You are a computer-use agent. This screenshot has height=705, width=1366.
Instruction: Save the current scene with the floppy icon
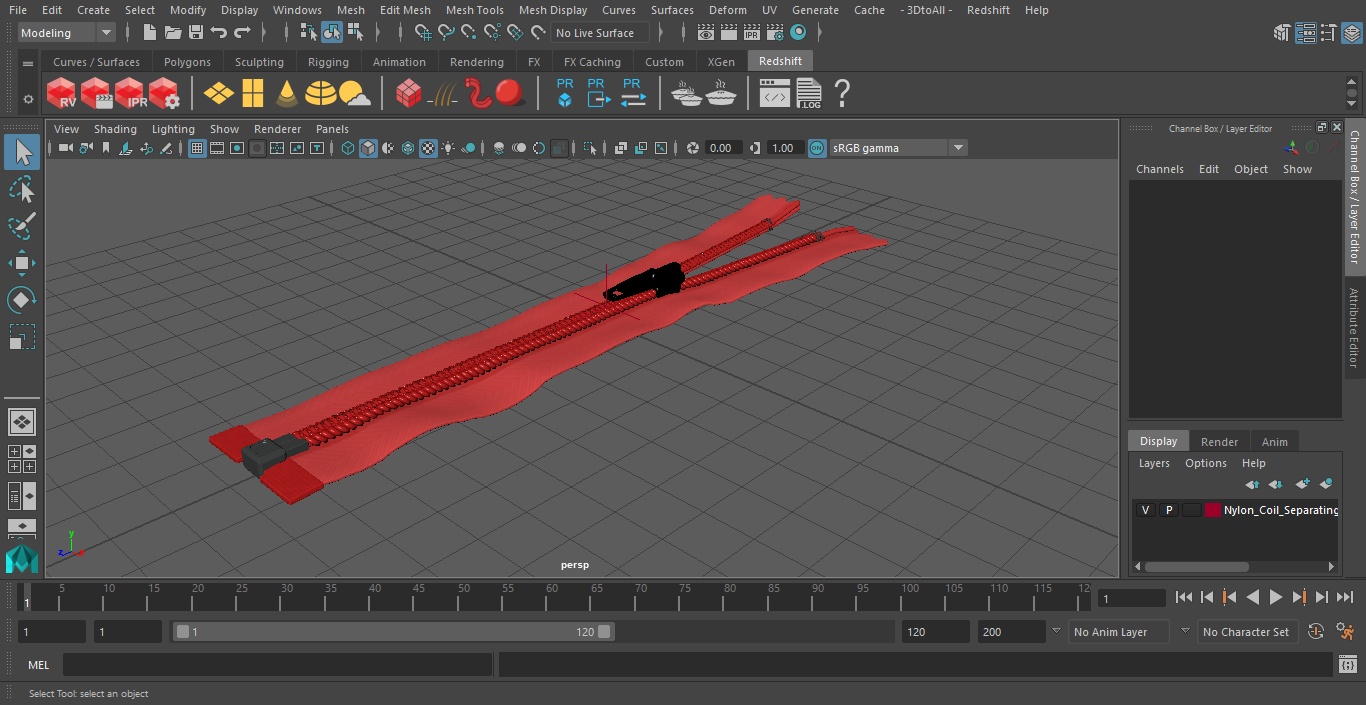pyautogui.click(x=196, y=33)
